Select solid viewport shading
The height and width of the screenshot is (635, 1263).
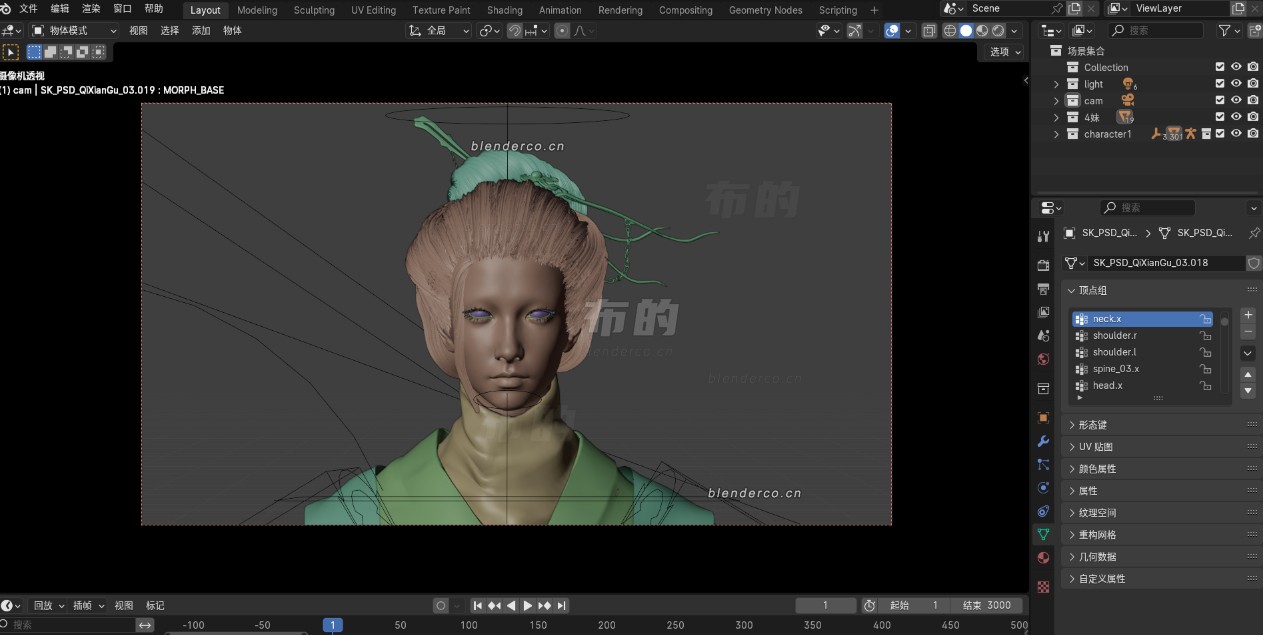point(966,31)
